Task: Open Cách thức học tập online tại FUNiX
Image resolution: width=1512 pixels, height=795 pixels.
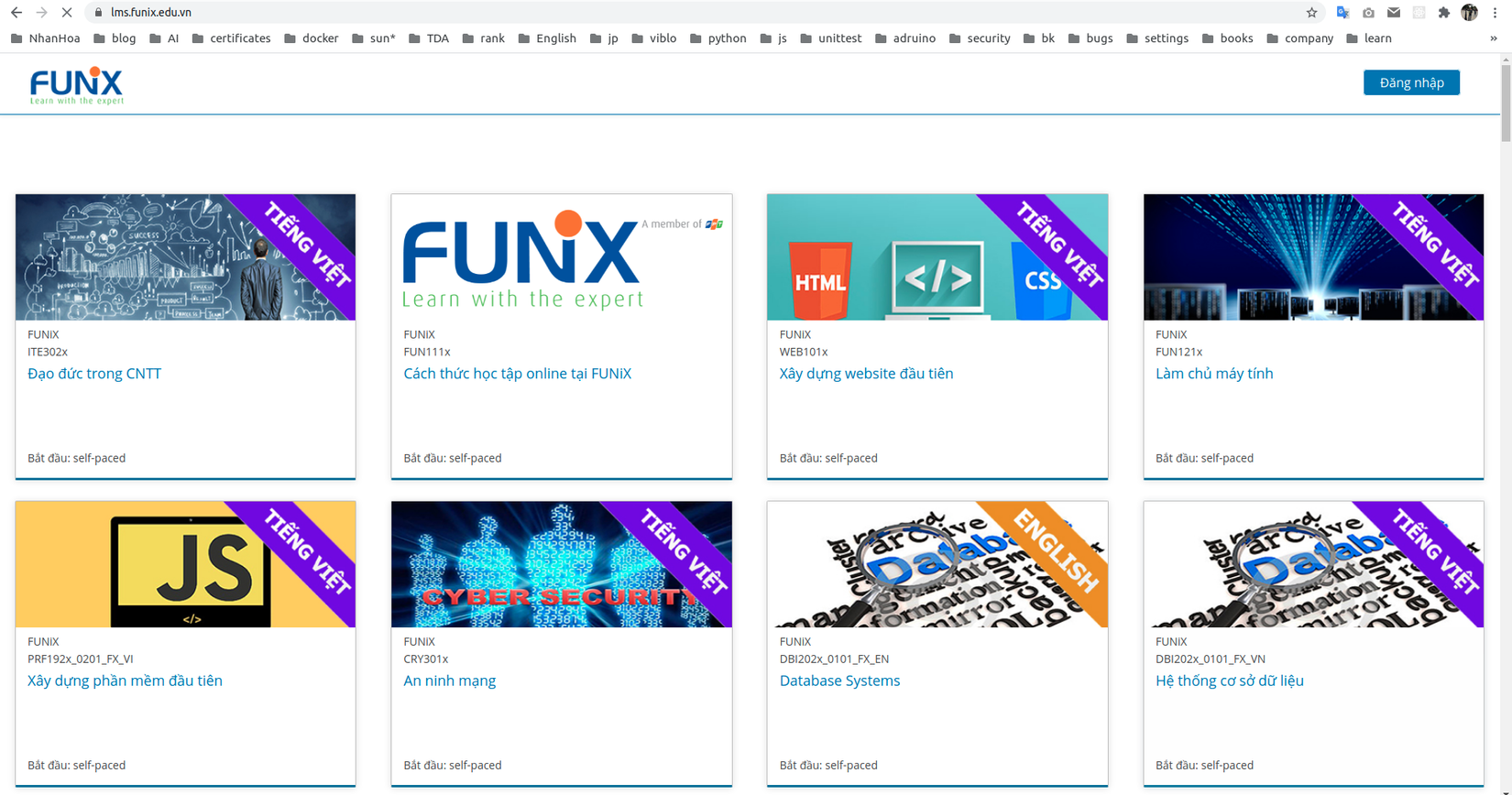Action: pos(517,374)
